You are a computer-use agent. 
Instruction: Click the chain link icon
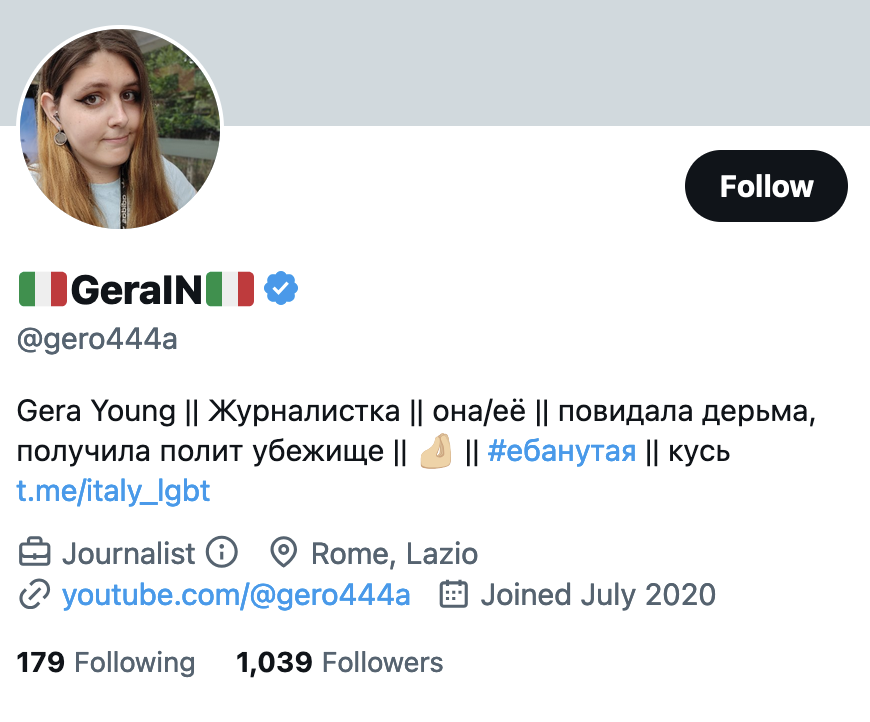coord(35,595)
